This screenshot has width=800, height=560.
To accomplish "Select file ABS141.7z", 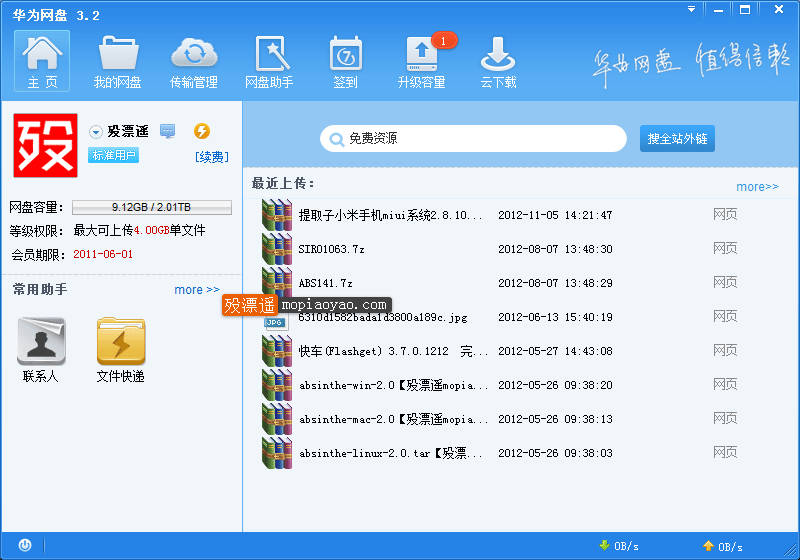I will pyautogui.click(x=326, y=283).
